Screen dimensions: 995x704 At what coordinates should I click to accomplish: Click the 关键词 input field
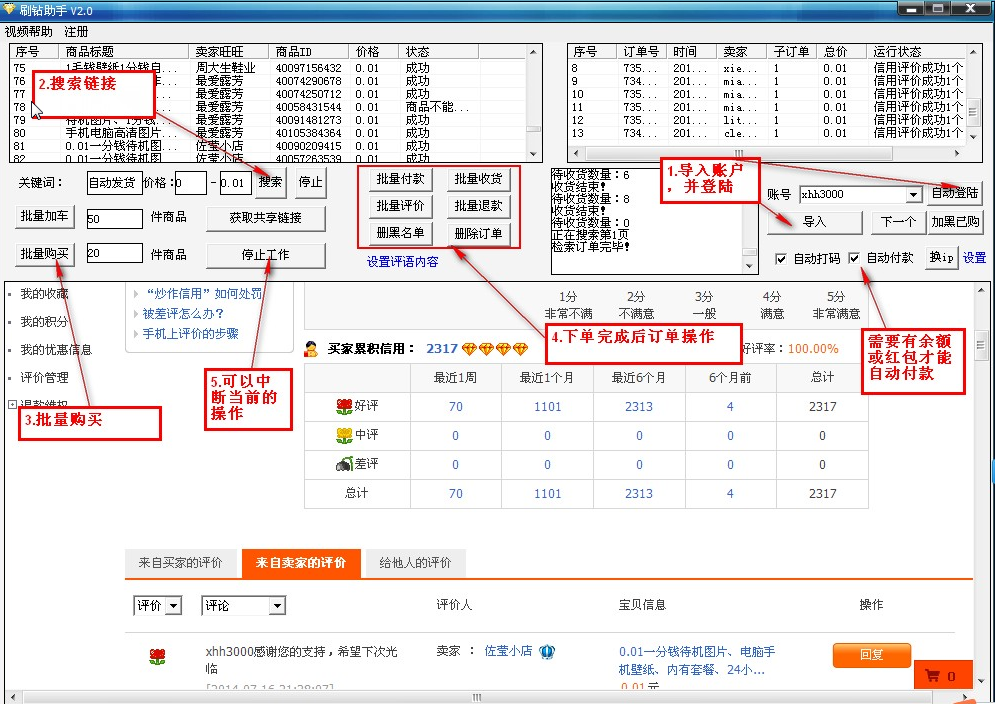point(114,183)
